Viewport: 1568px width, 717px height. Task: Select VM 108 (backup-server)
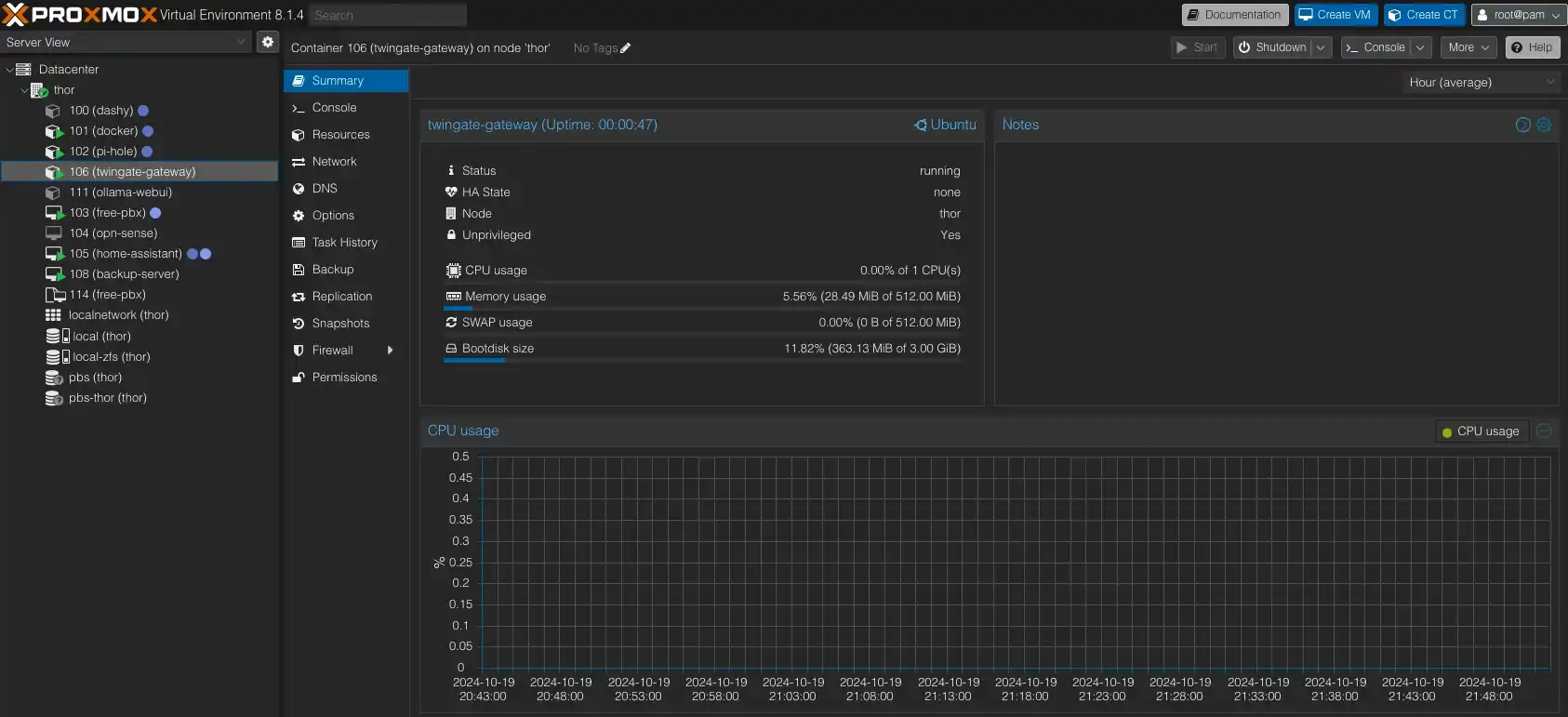[x=124, y=274]
